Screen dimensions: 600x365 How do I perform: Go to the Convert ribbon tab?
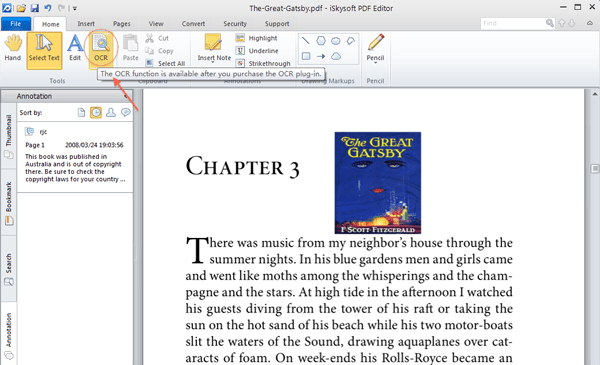click(x=193, y=24)
